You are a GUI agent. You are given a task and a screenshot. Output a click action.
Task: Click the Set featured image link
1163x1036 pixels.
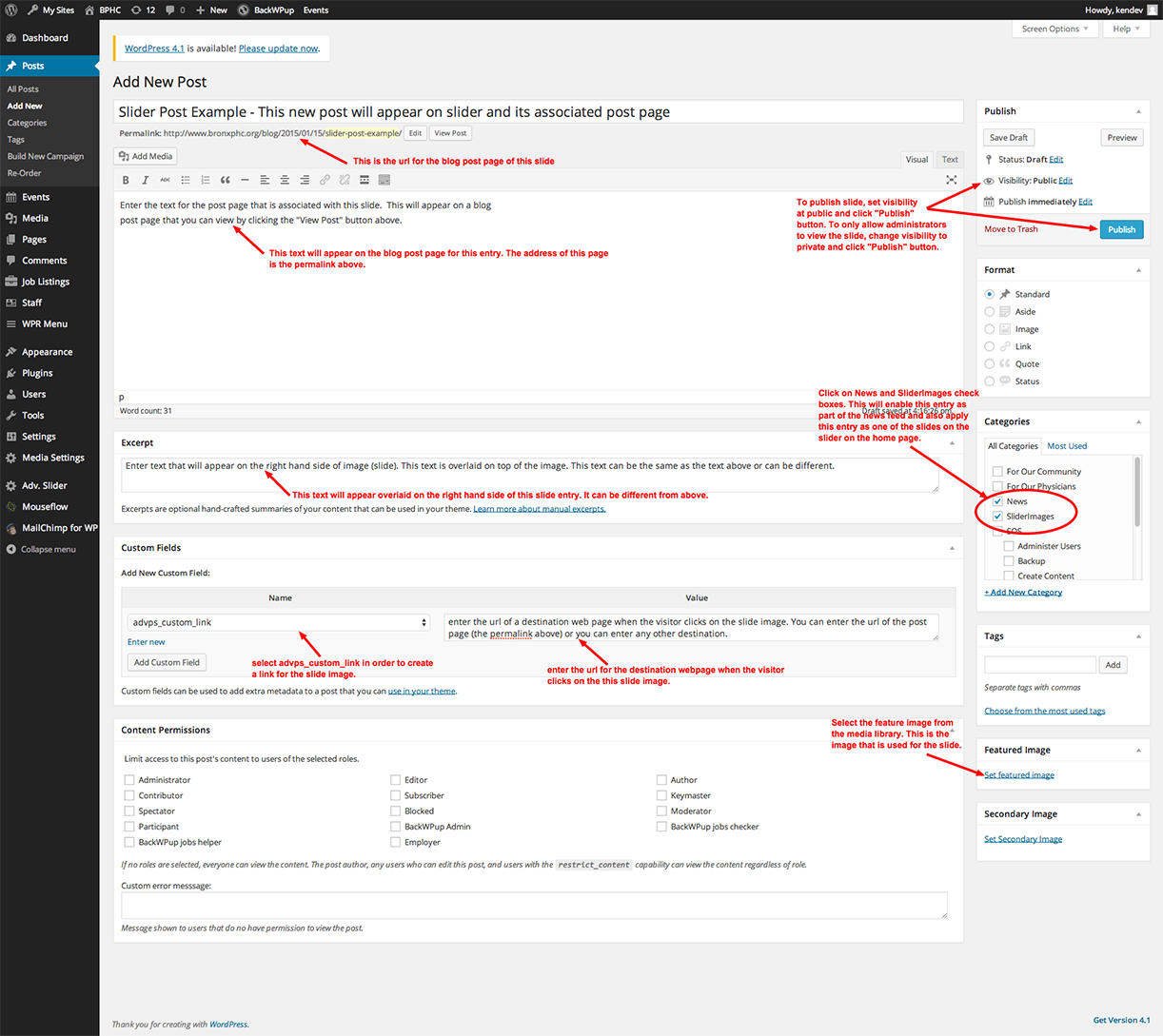(1019, 775)
